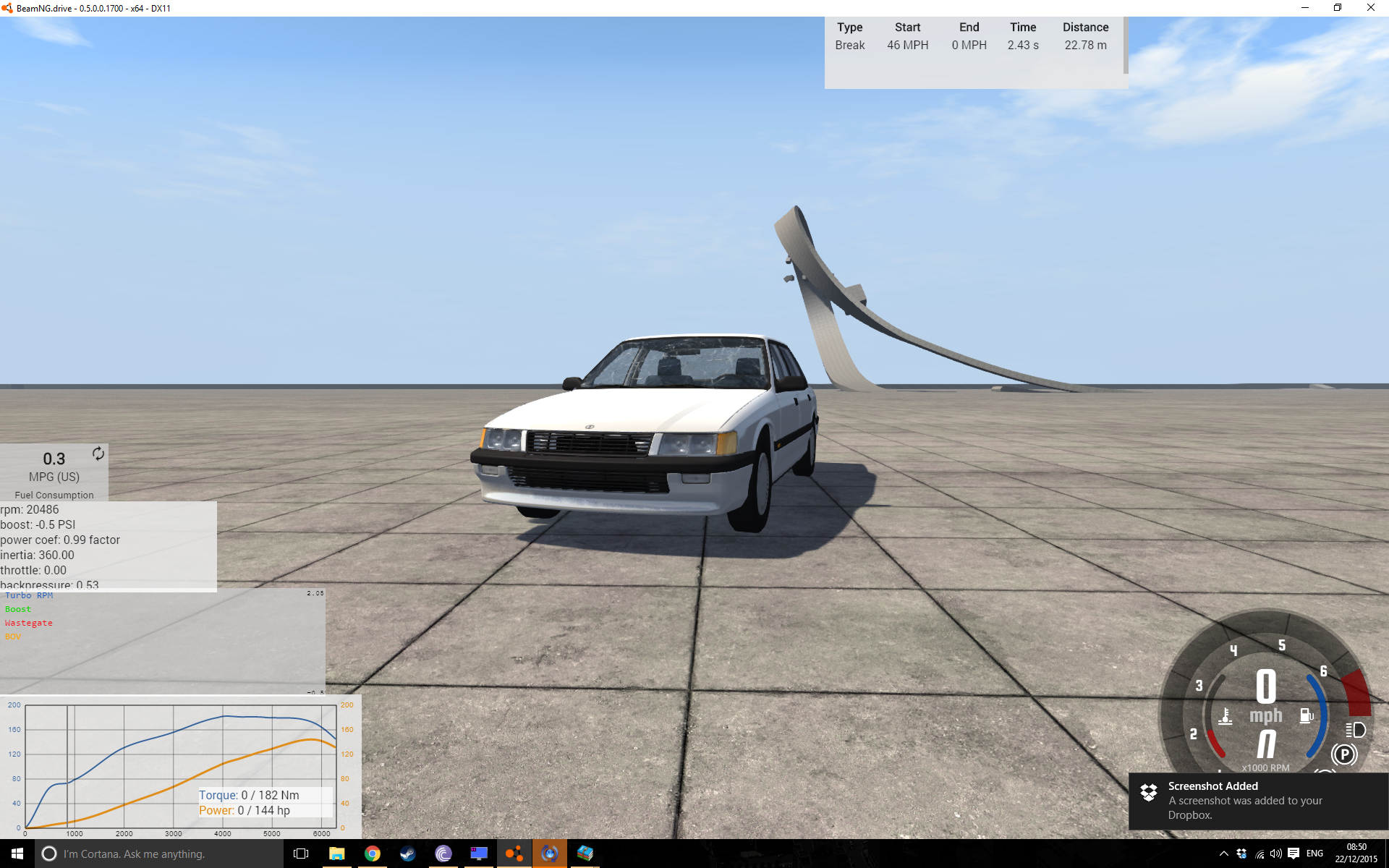Open the Task View button
This screenshot has width=1389, height=868.
coord(301,854)
